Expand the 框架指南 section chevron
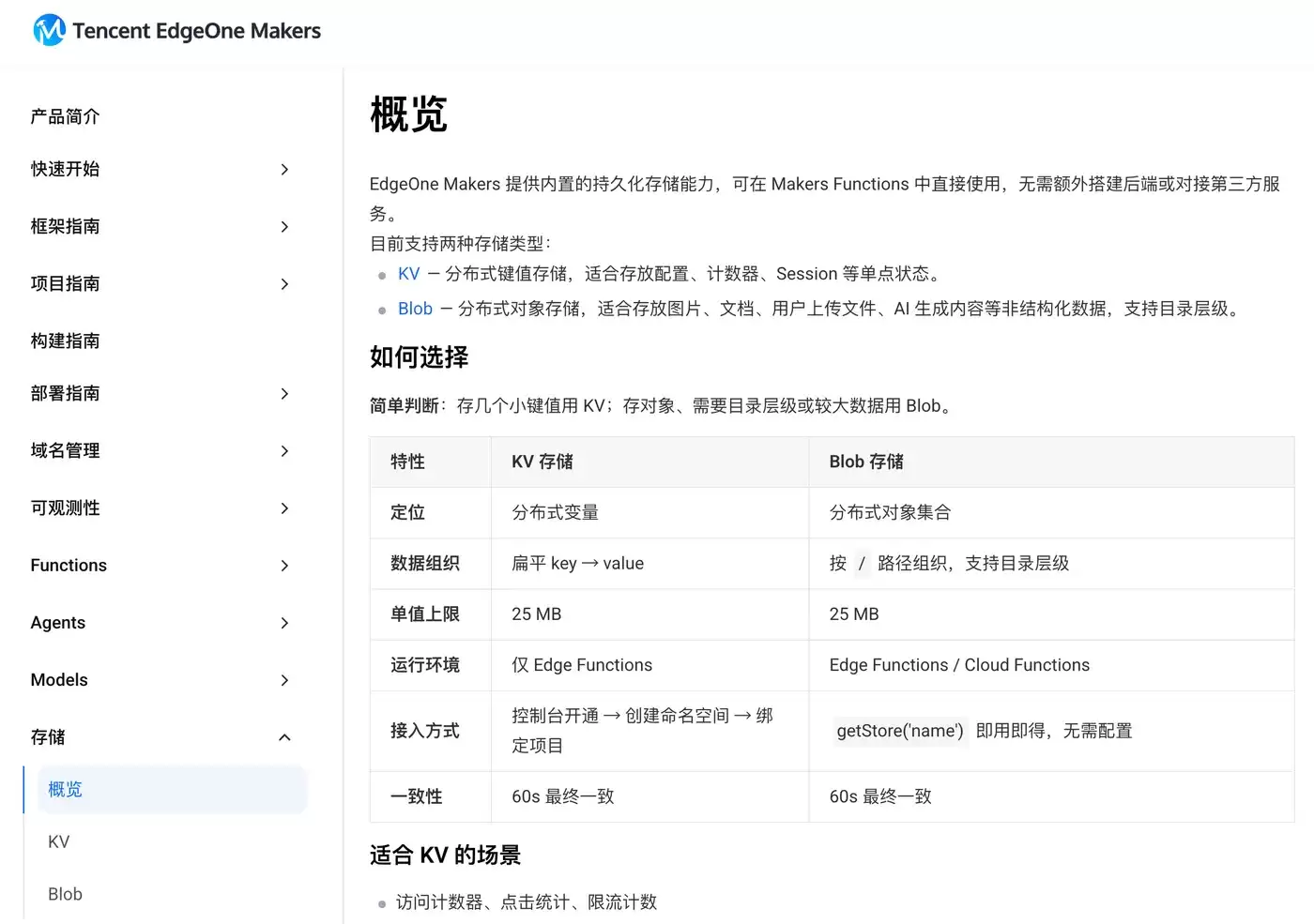Viewport: 1314px width, 924px height. point(284,226)
